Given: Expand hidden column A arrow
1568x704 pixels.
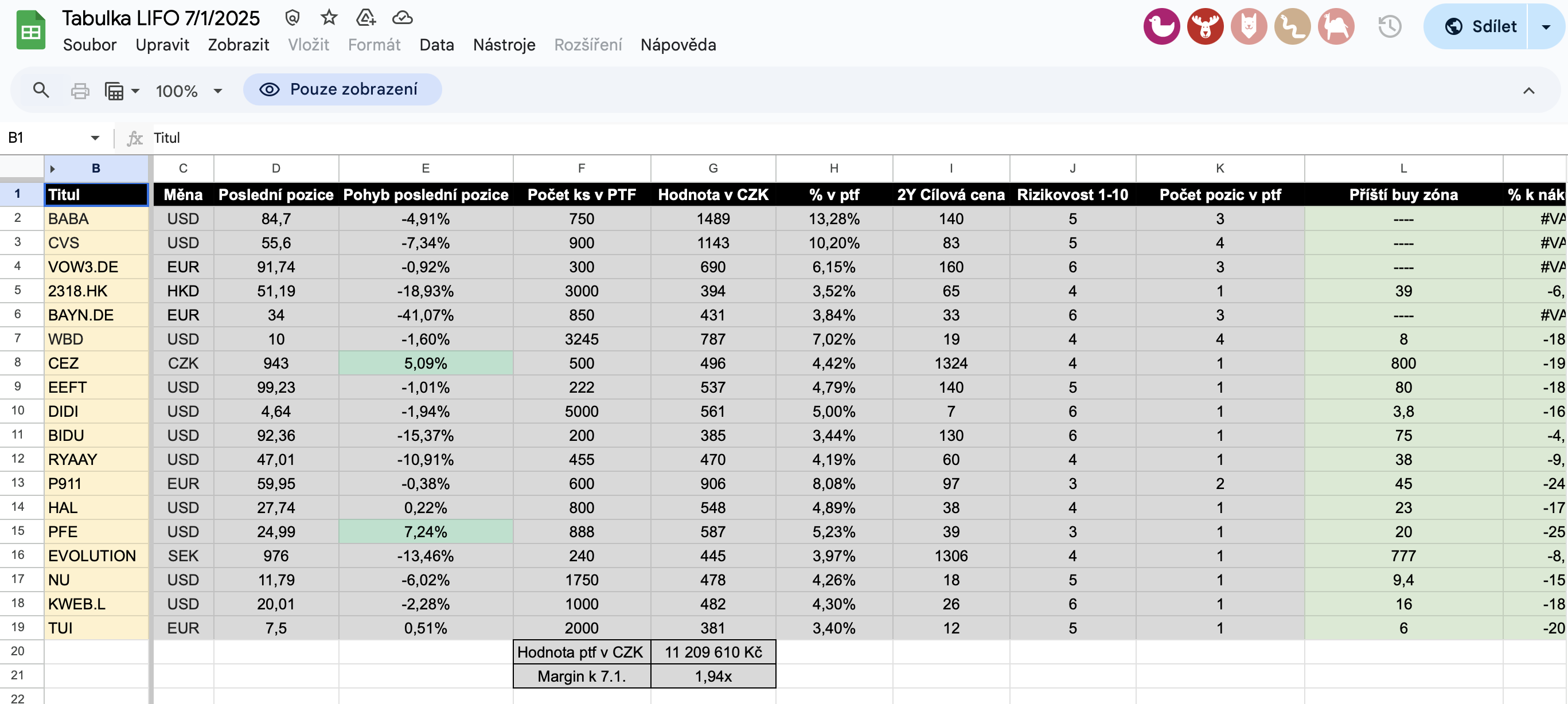Looking at the screenshot, I should tap(52, 169).
